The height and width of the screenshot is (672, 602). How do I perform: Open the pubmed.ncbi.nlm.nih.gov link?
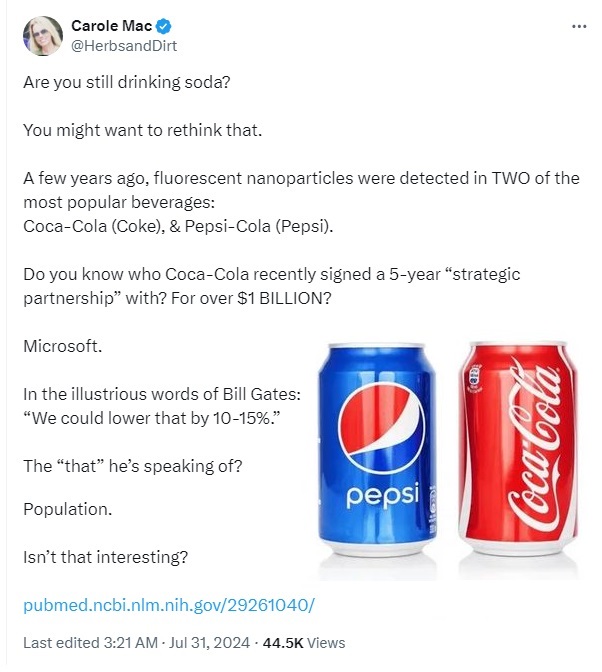(x=169, y=605)
